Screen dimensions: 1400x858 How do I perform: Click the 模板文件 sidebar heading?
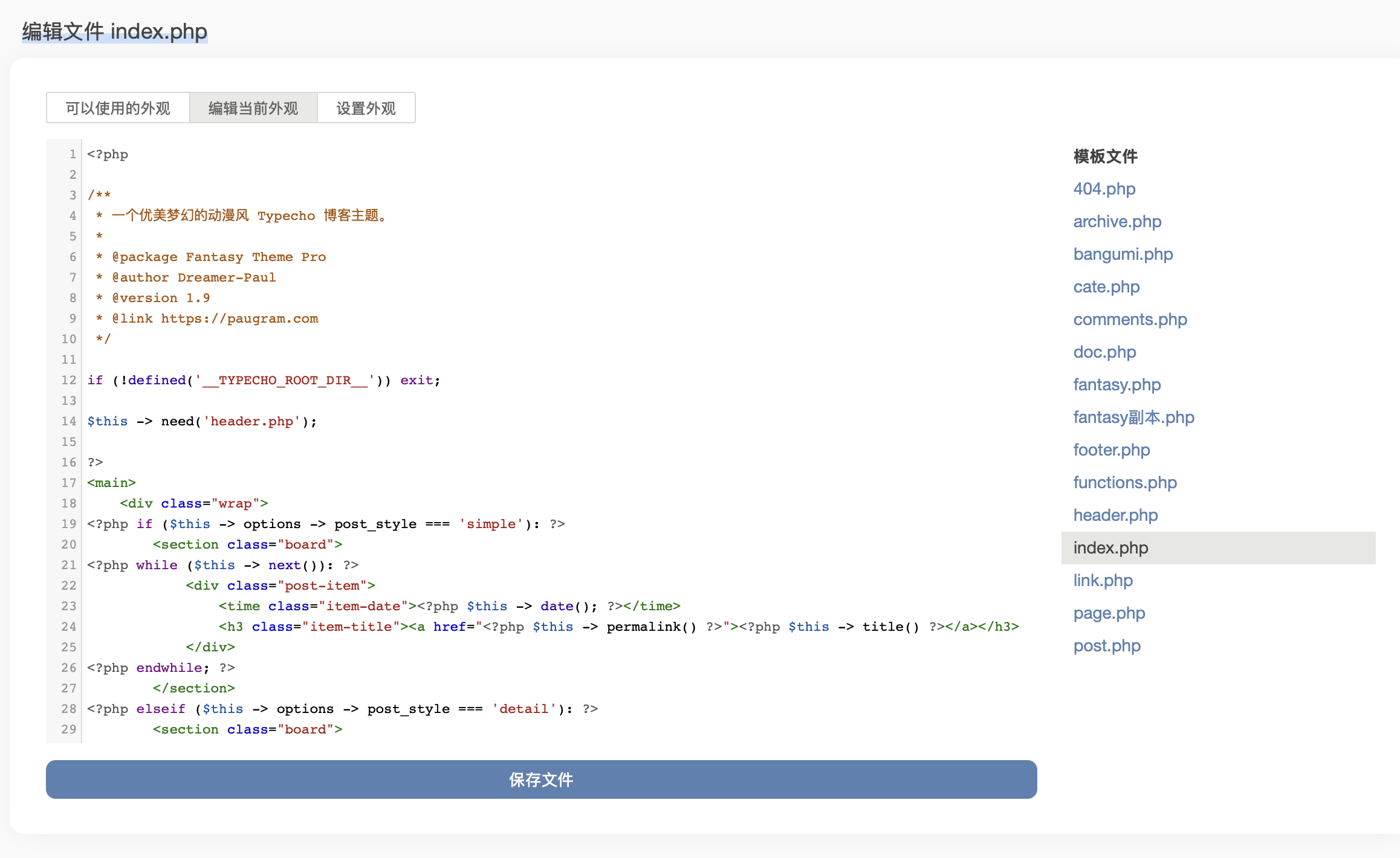1106,156
